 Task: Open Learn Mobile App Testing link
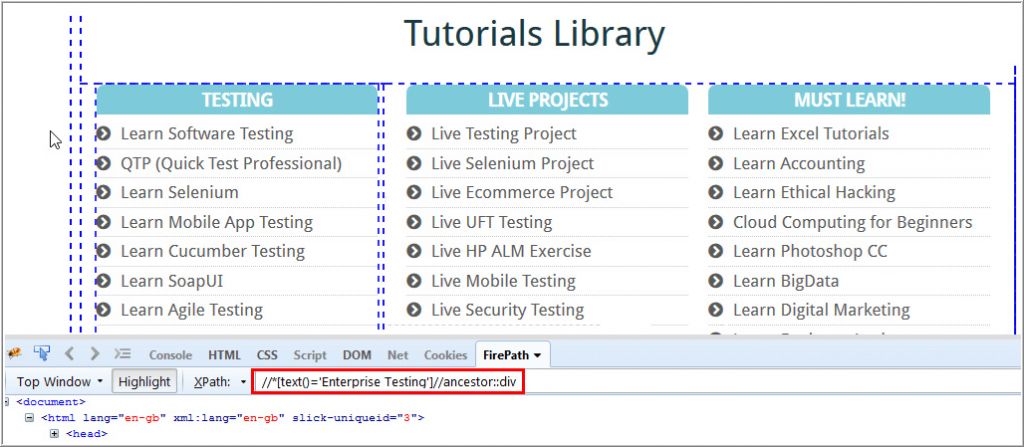(217, 222)
